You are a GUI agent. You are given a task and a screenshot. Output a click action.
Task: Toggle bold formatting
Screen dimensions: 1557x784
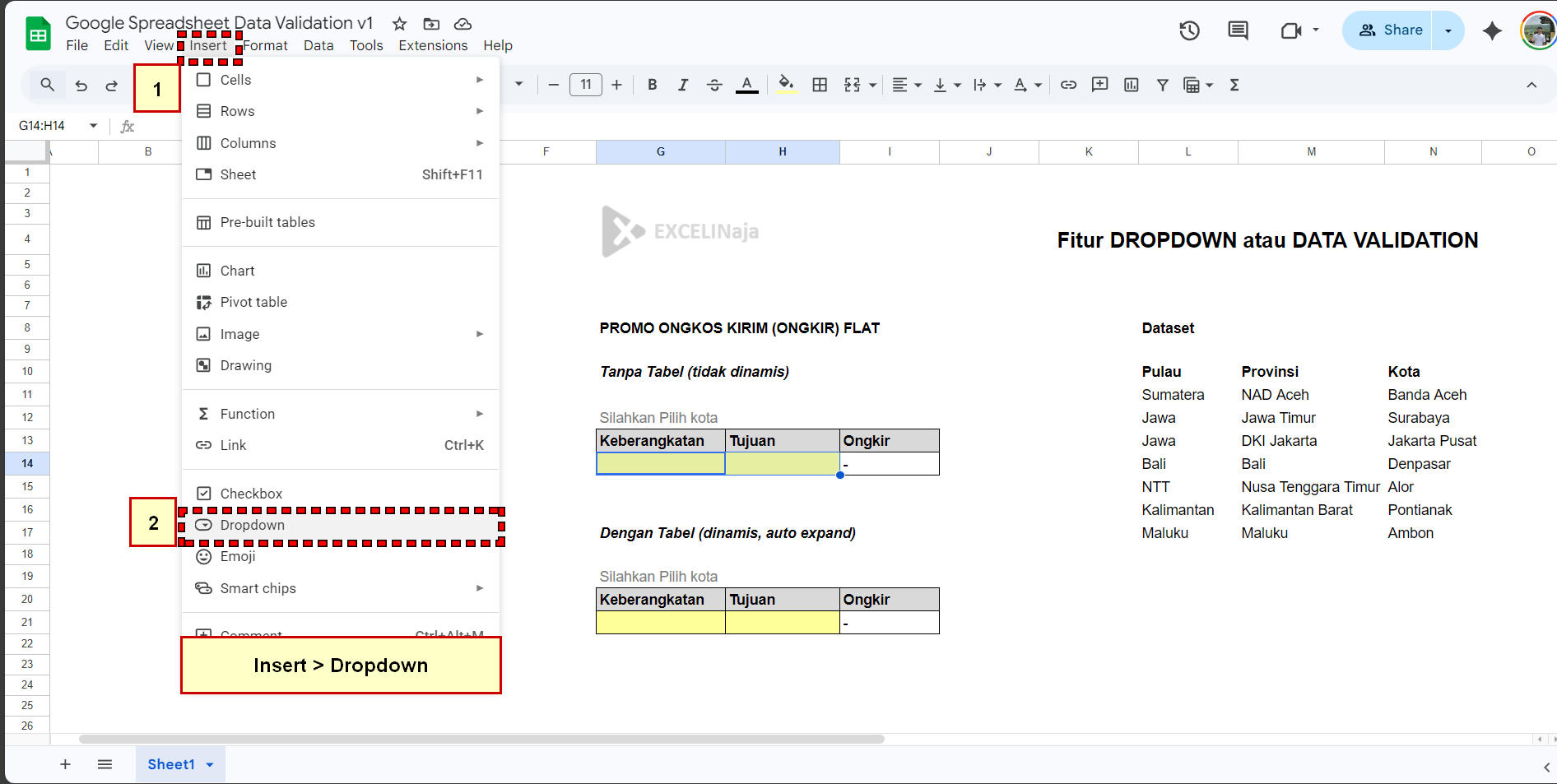[x=652, y=85]
